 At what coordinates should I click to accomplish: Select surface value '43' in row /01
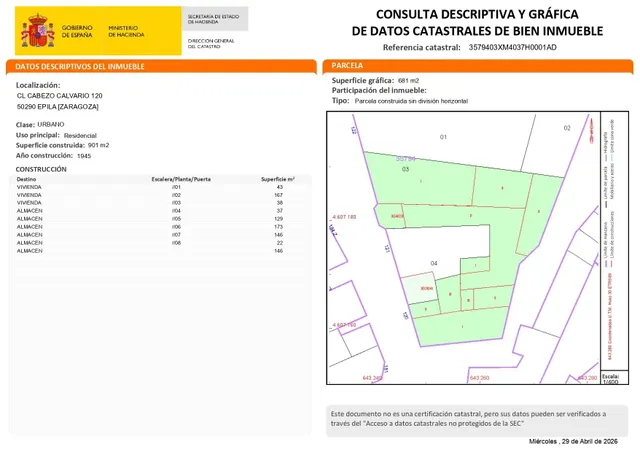pyautogui.click(x=280, y=187)
